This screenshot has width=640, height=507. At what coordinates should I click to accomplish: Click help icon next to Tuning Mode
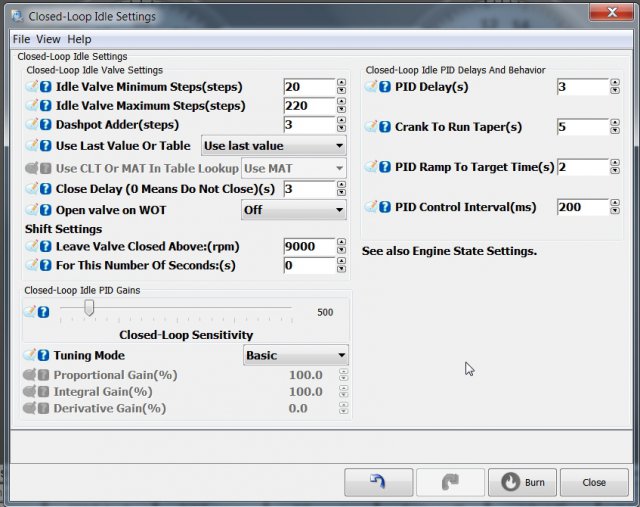[x=46, y=355]
